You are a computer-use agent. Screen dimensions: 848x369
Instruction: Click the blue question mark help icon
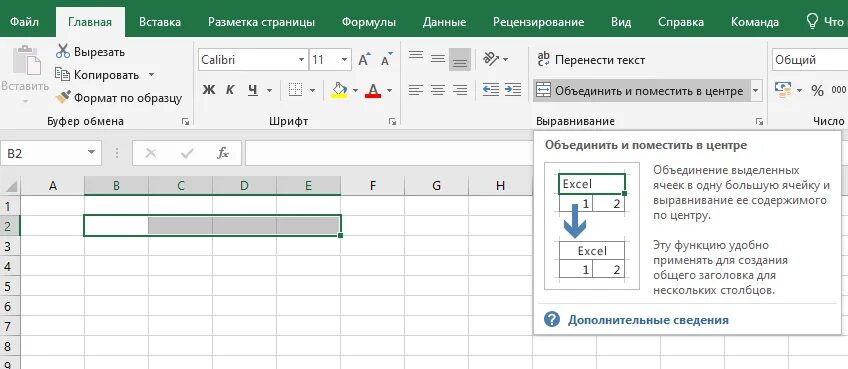coord(552,320)
